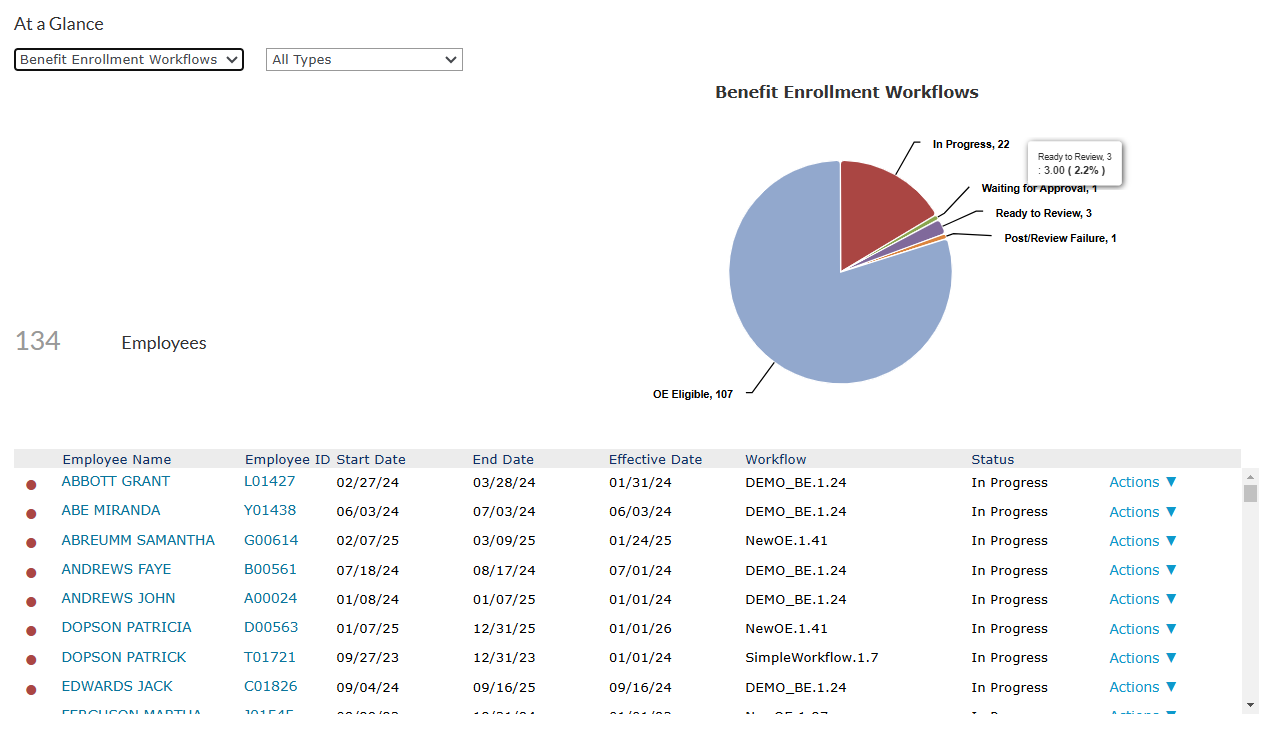Open DOPSON PATRICK employee name link
The height and width of the screenshot is (730, 1266).
tap(124, 657)
